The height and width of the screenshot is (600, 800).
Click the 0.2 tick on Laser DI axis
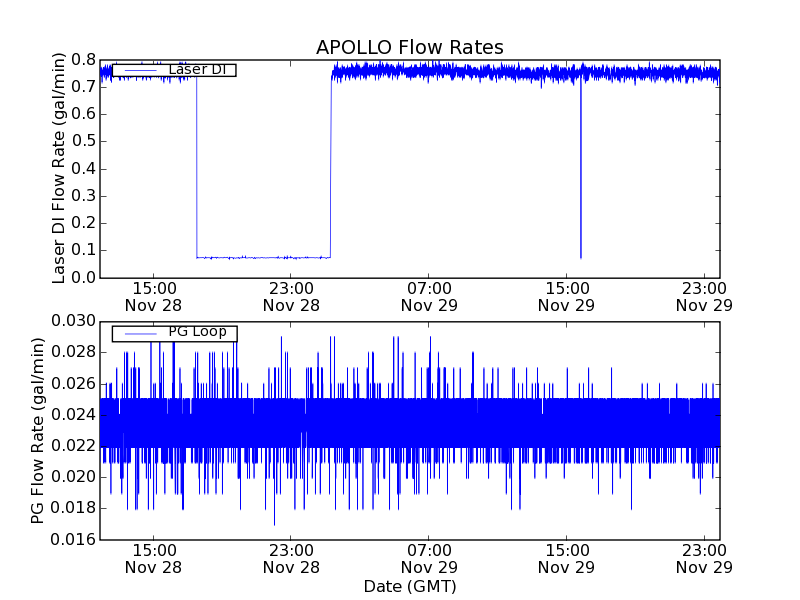(x=84, y=223)
